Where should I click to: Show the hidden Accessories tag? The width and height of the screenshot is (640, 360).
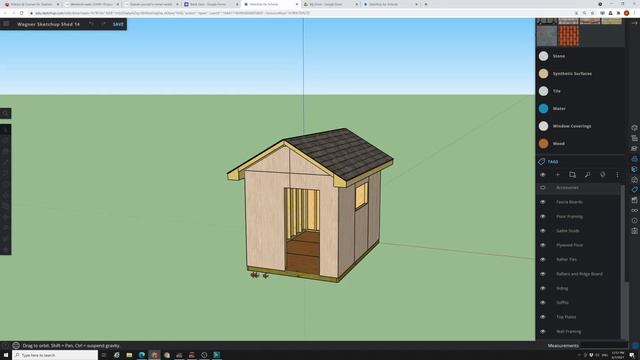pyautogui.click(x=543, y=188)
